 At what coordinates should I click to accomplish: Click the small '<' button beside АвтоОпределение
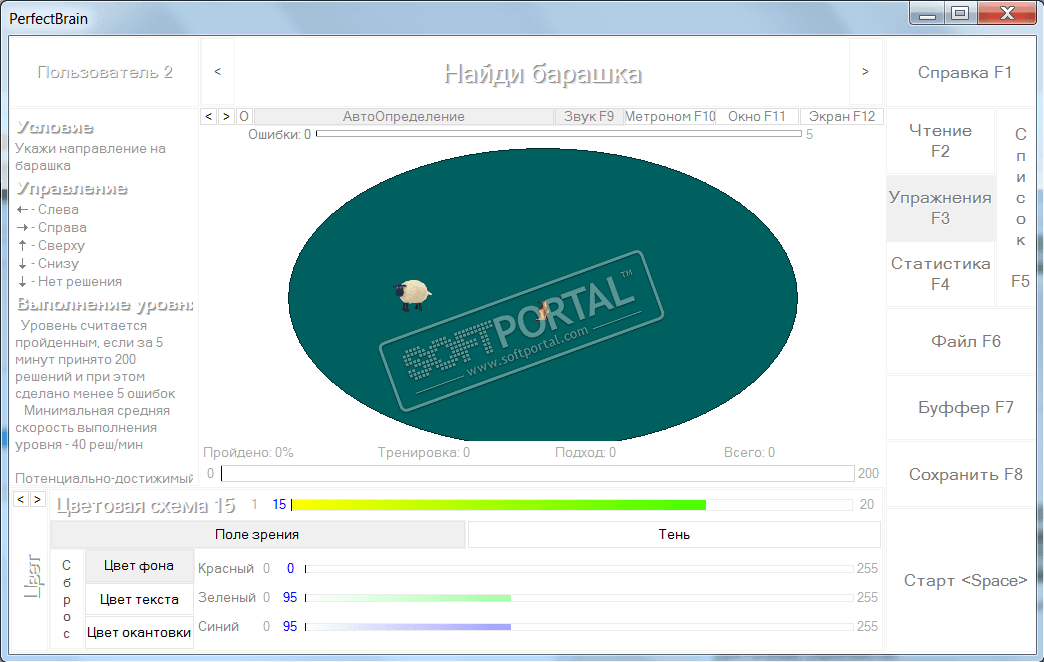(208, 117)
